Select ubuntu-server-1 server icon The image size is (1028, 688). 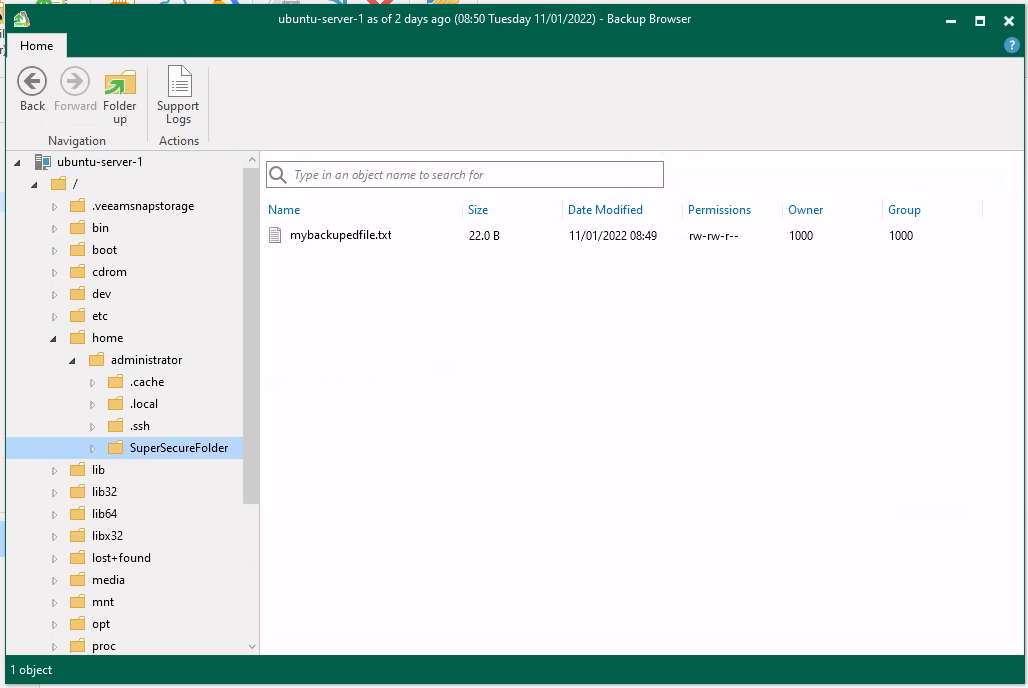point(43,161)
